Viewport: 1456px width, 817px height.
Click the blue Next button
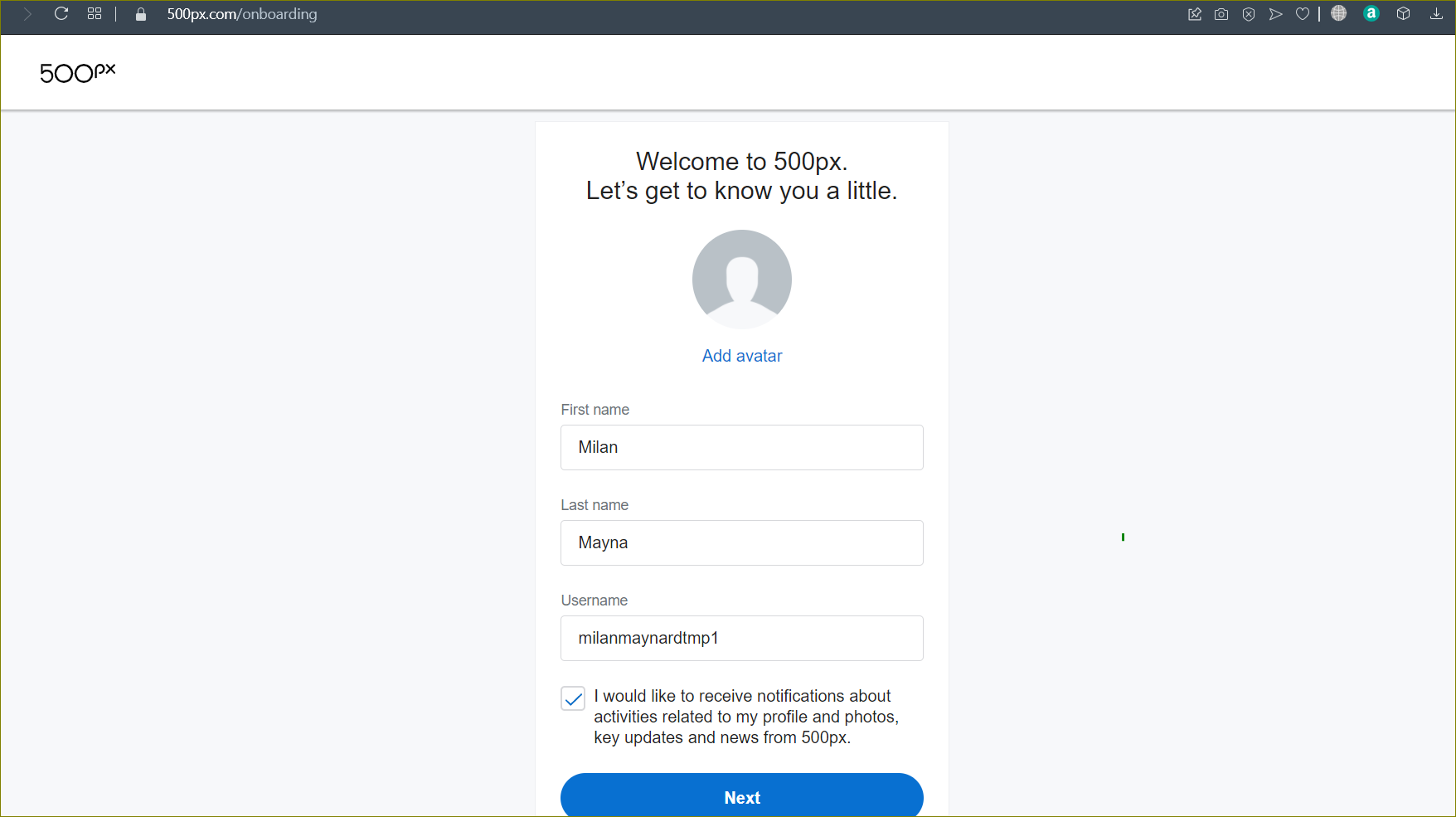[742, 795]
